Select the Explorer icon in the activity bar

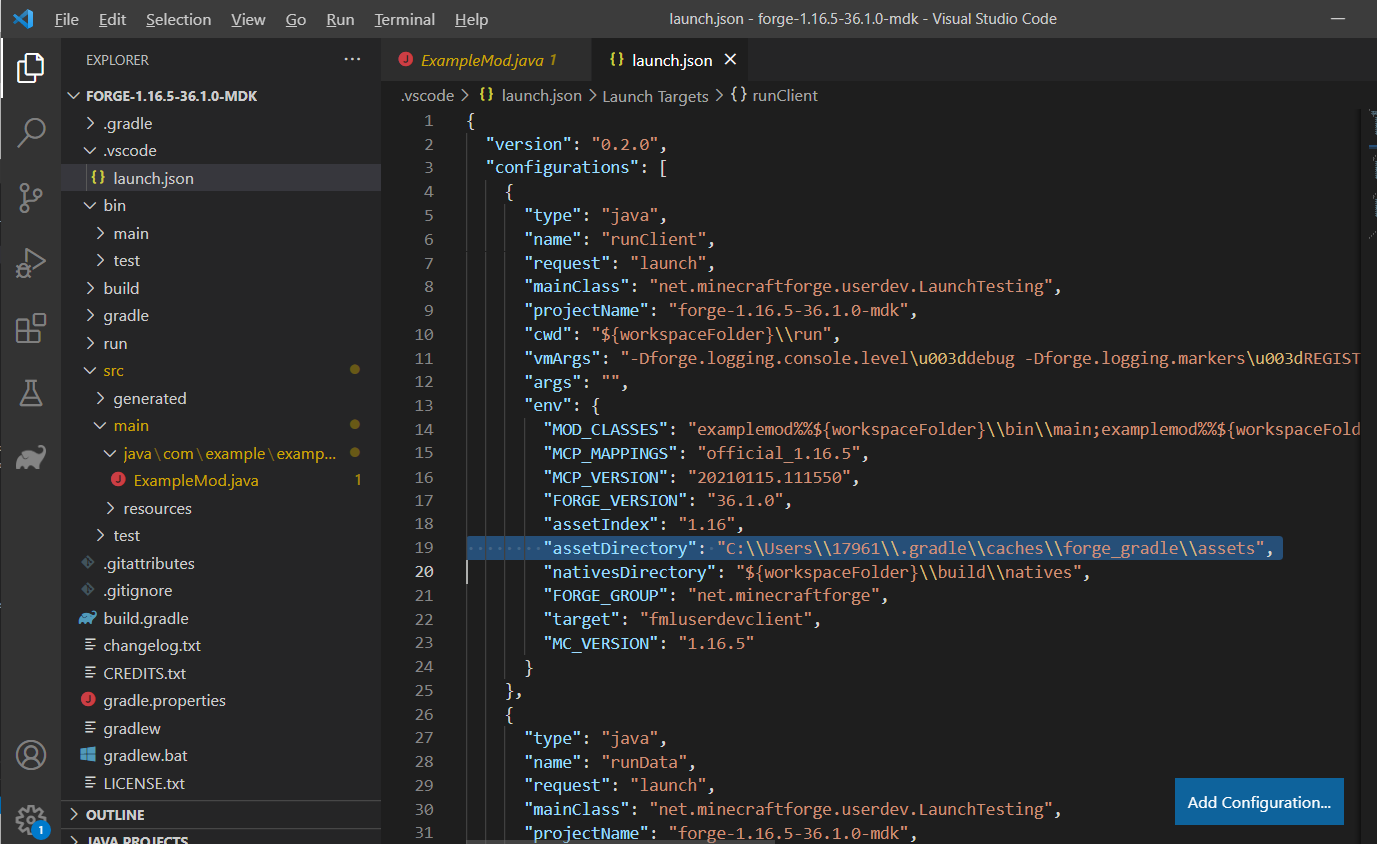pos(30,67)
